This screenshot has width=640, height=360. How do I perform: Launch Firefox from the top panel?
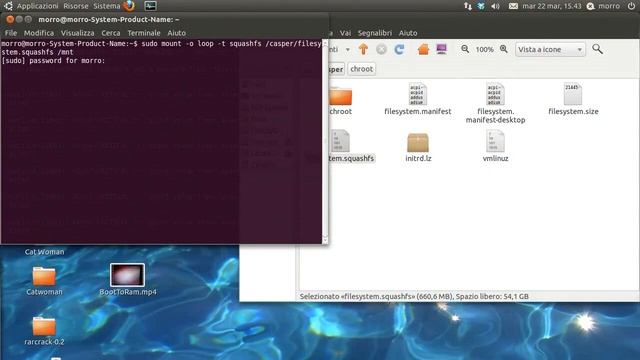tap(129, 6)
